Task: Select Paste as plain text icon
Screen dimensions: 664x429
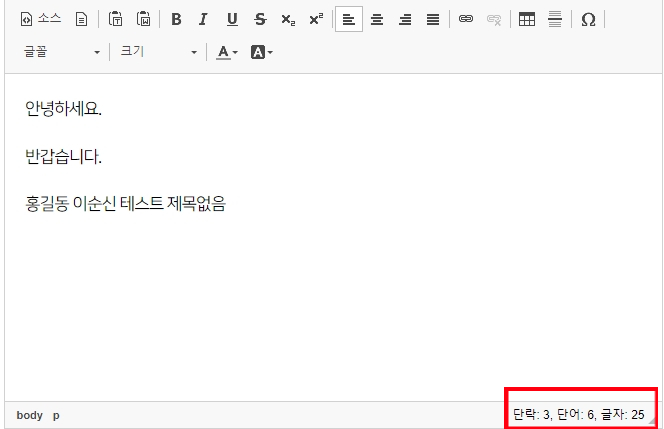Action: pos(115,19)
